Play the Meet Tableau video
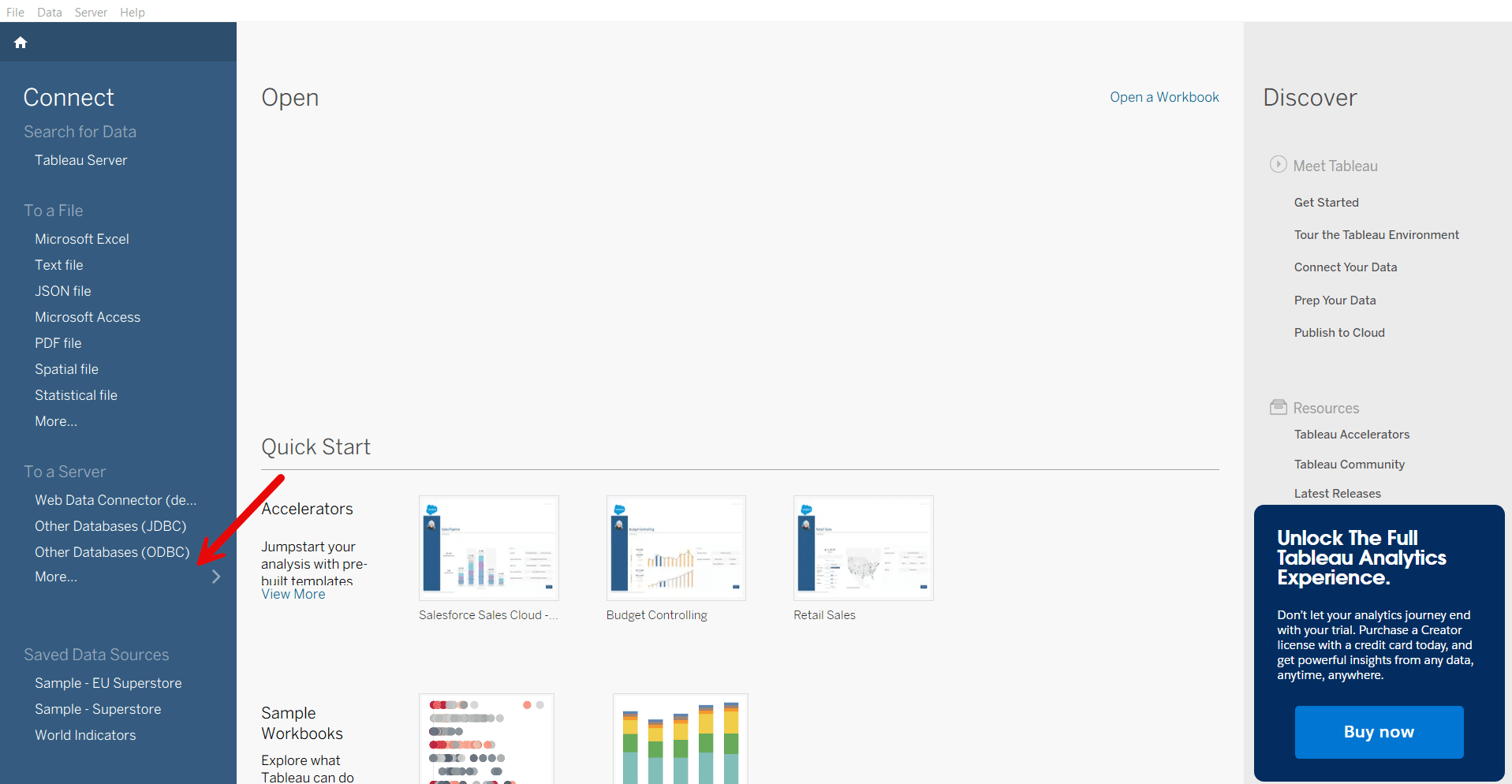The width and height of the screenshot is (1512, 784). (1279, 164)
